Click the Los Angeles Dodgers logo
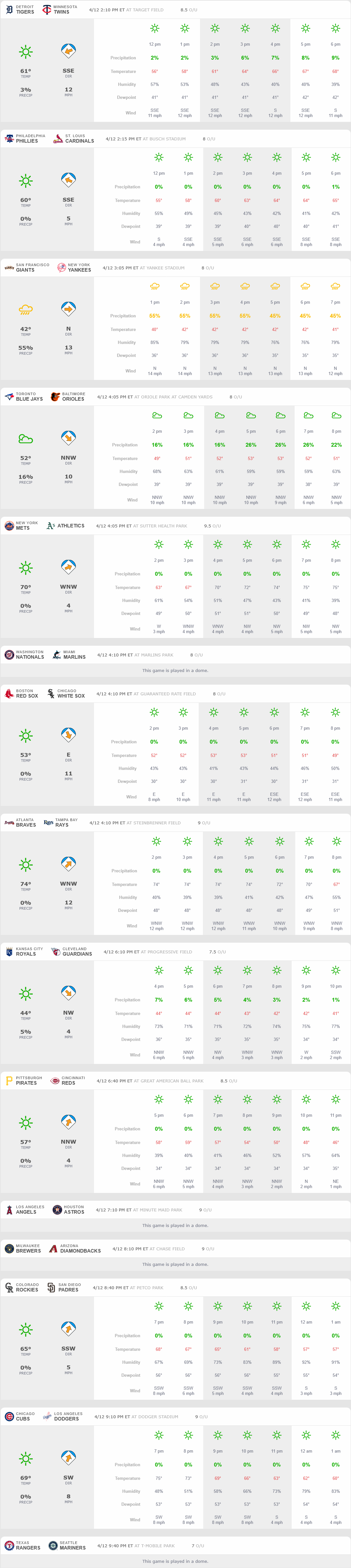This screenshot has width=351, height=1568. (47, 1417)
